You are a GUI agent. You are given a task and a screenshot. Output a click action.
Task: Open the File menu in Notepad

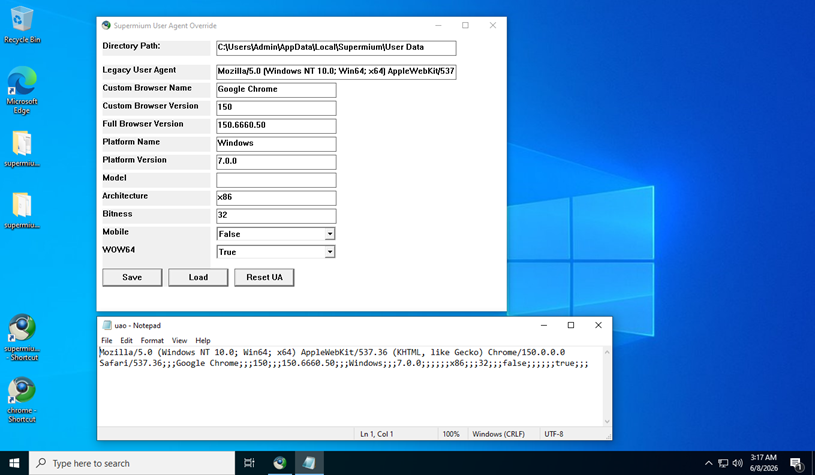(107, 340)
